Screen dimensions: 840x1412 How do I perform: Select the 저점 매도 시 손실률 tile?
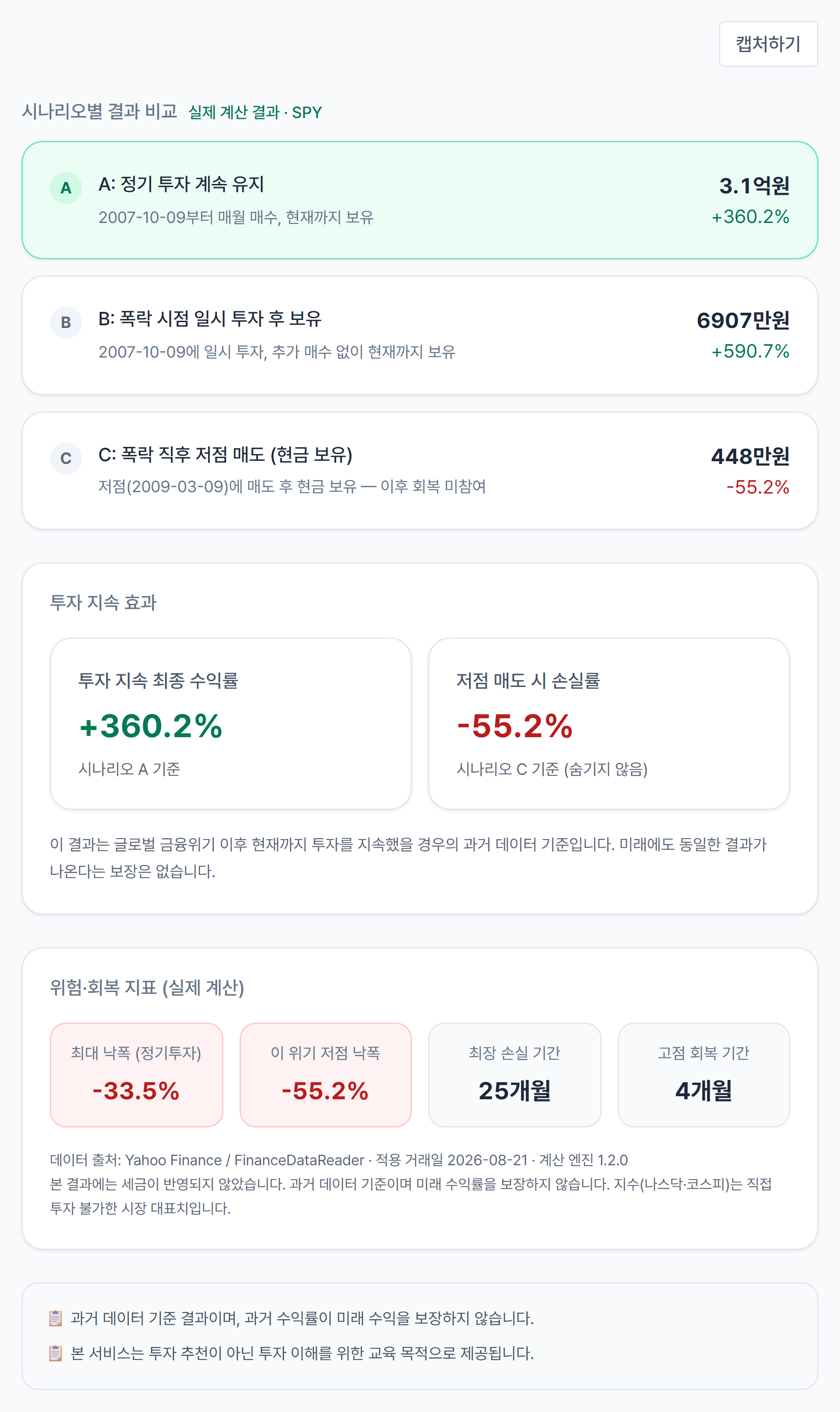pyautogui.click(x=608, y=723)
